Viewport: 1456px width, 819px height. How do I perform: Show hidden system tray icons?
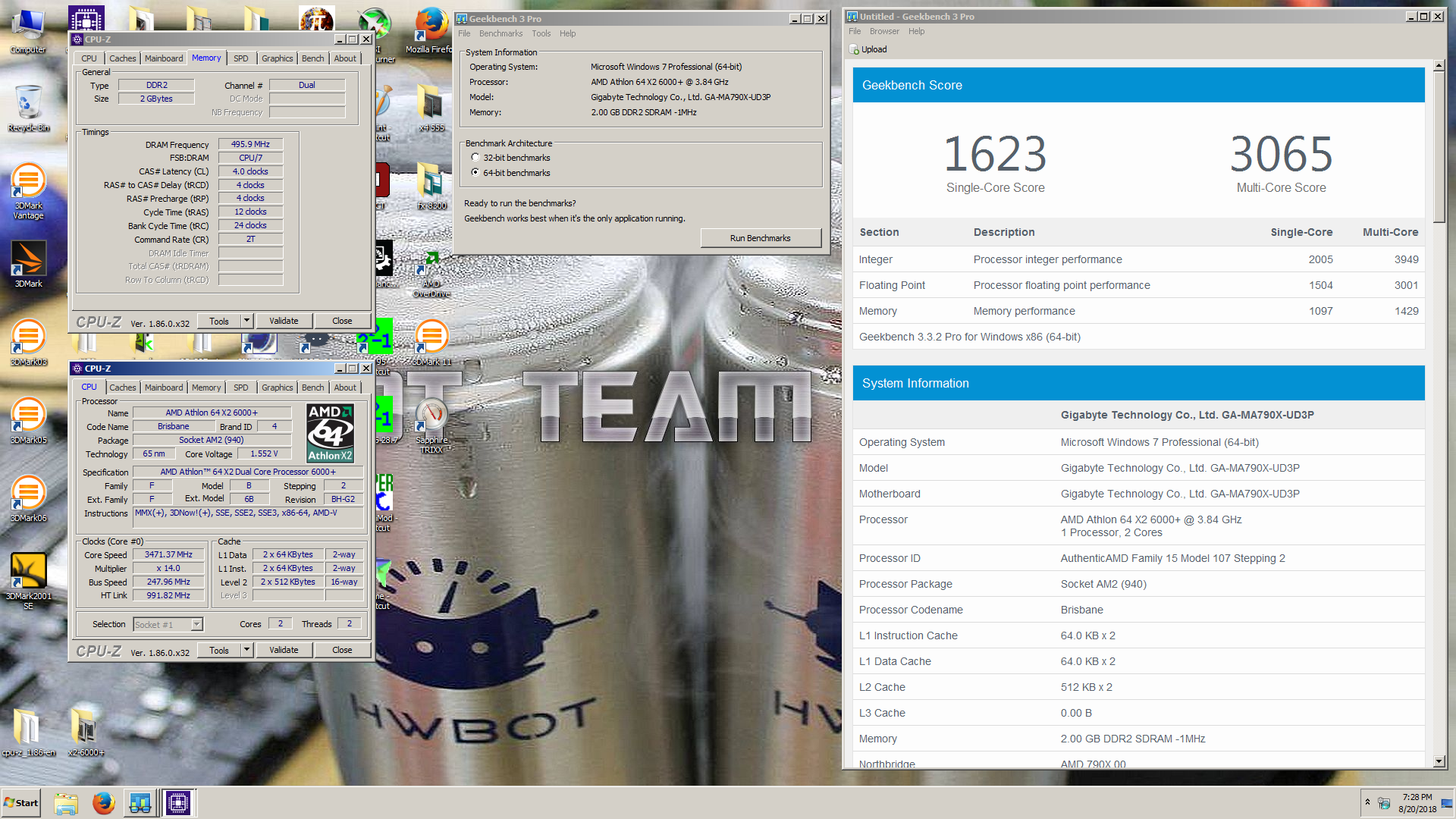1367,802
